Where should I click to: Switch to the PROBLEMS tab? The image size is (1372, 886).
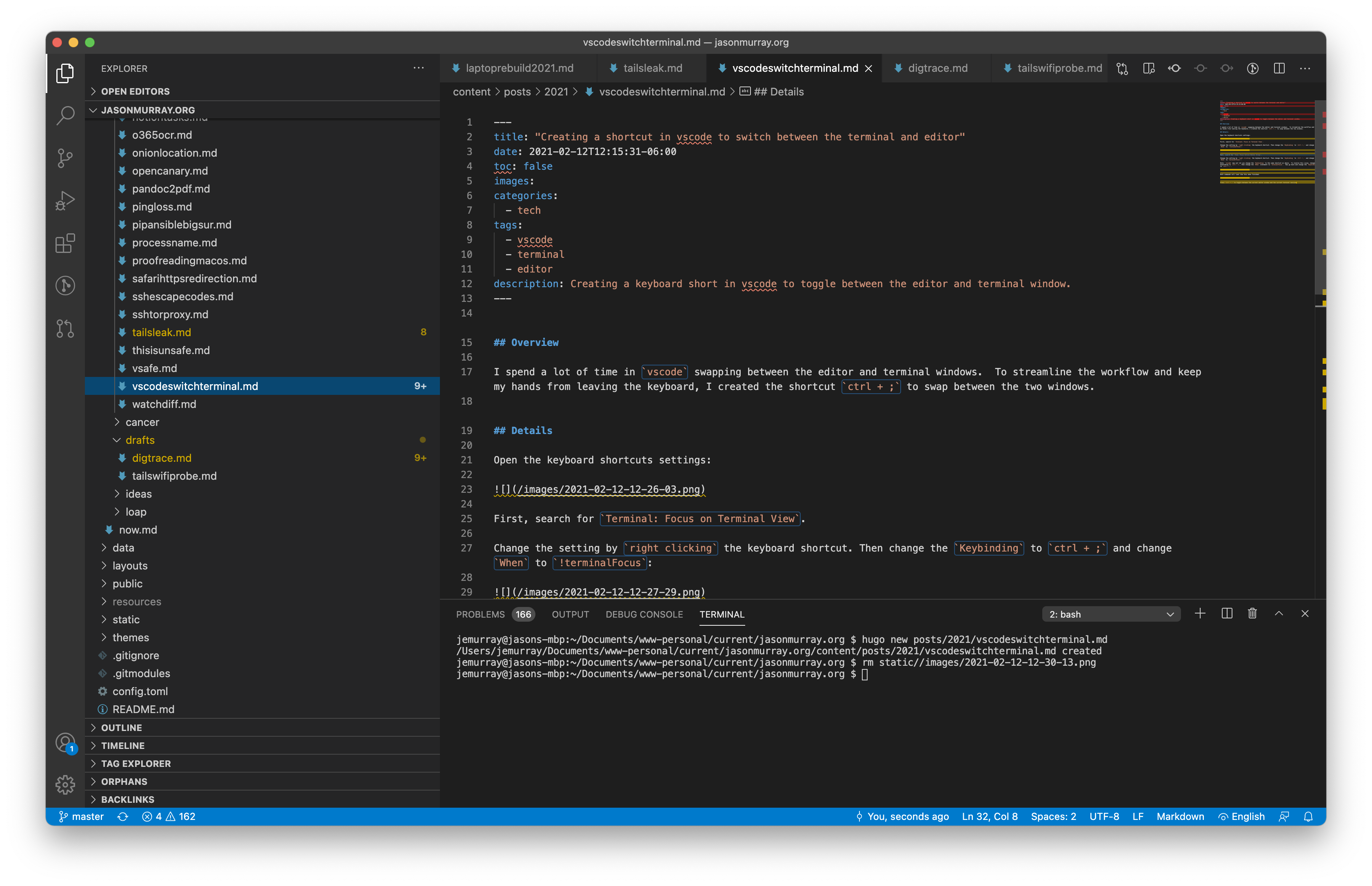[481, 614]
